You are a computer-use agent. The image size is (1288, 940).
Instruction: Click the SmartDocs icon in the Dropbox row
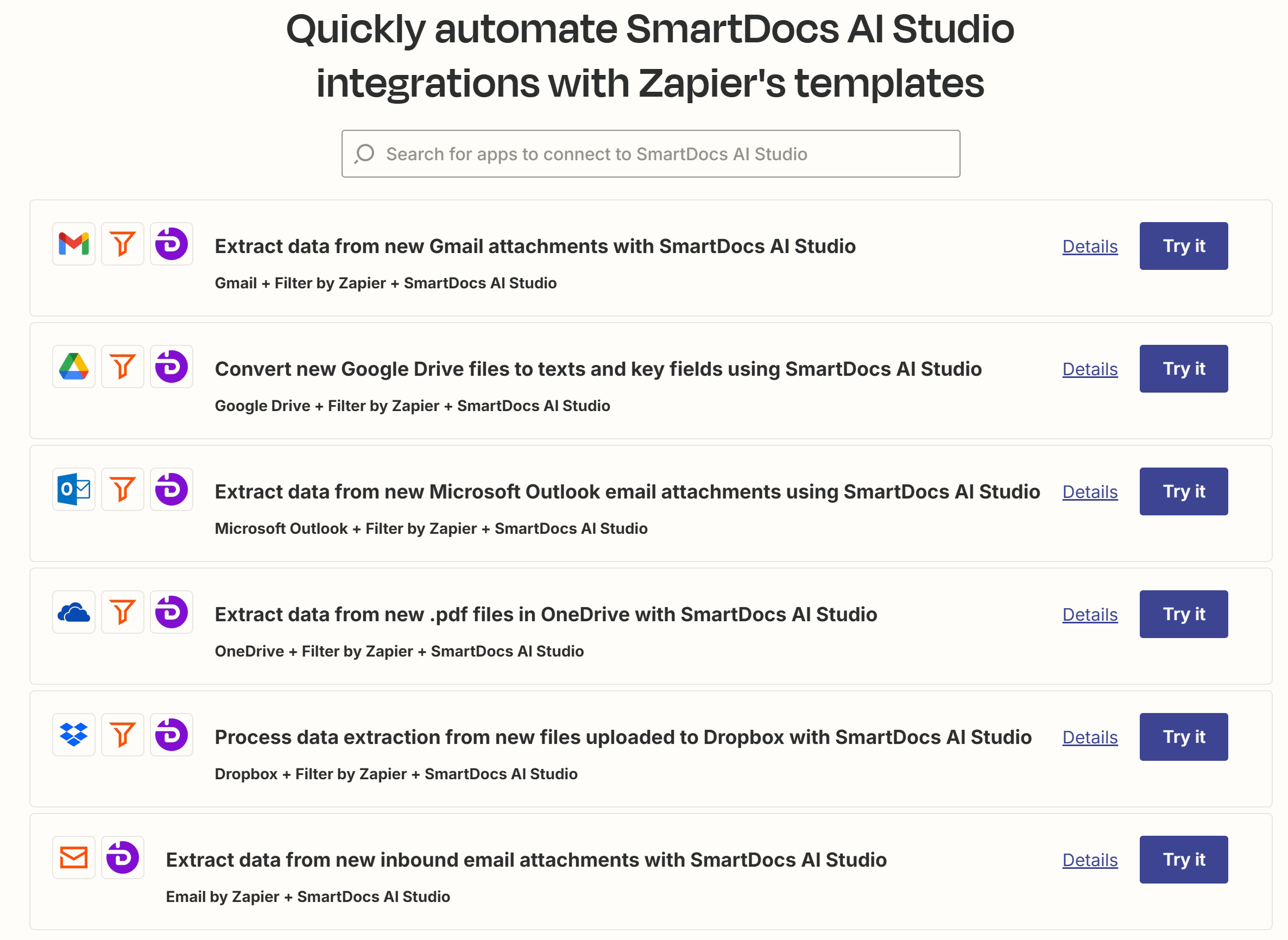point(172,736)
